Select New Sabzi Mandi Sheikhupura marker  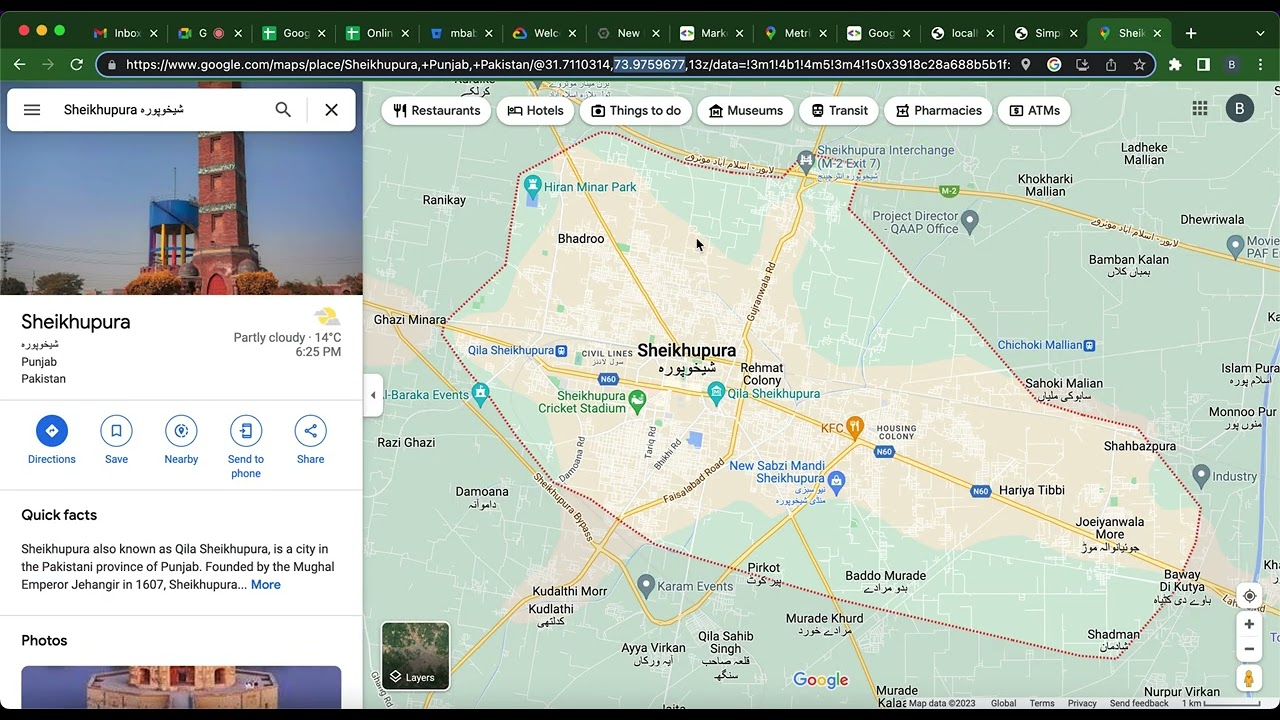click(x=838, y=483)
